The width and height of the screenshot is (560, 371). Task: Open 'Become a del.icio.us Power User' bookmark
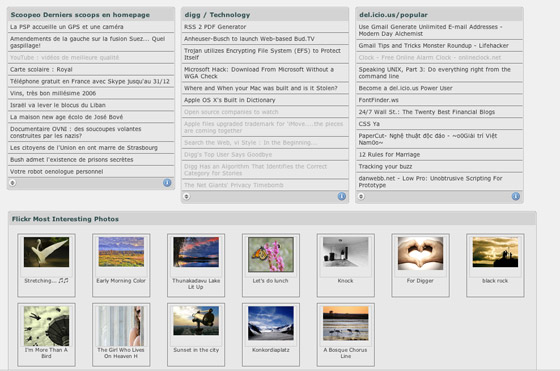[405, 88]
